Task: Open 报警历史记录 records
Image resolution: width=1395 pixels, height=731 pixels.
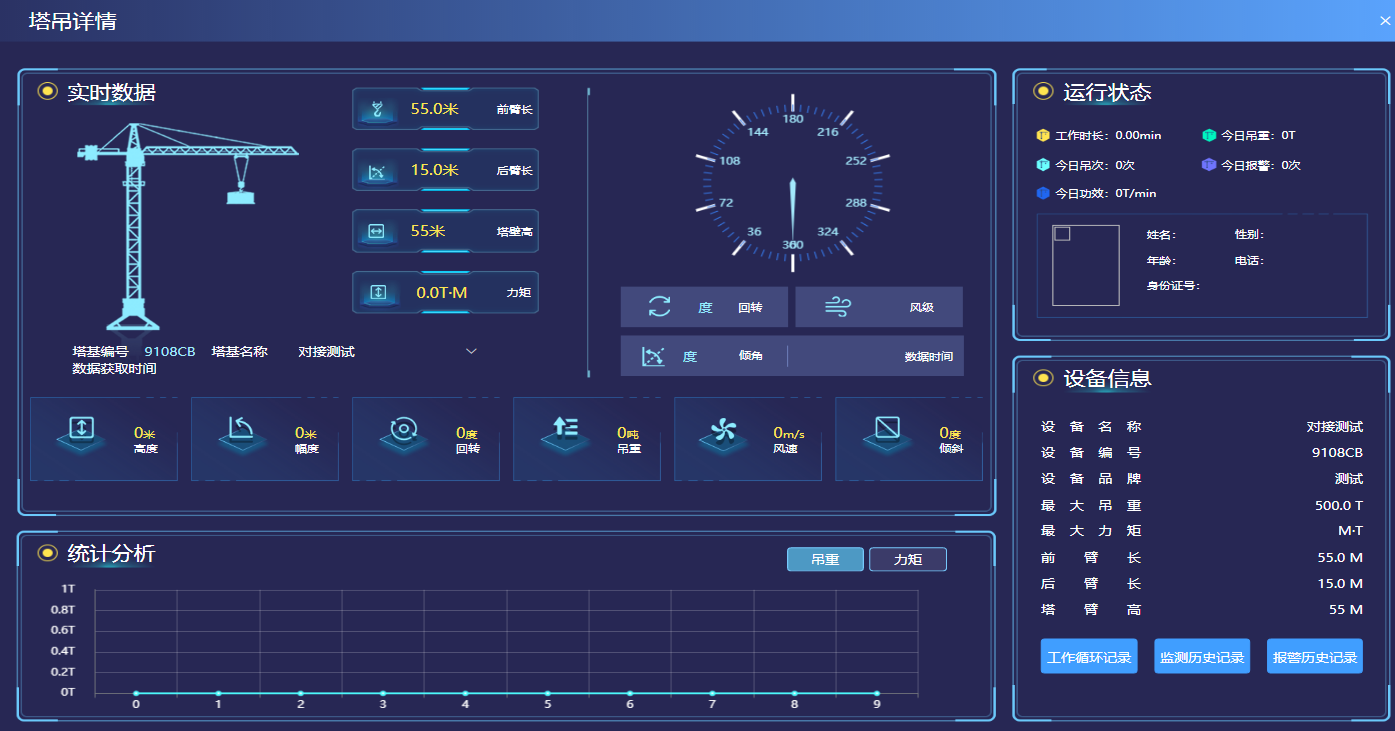Action: pos(1315,656)
